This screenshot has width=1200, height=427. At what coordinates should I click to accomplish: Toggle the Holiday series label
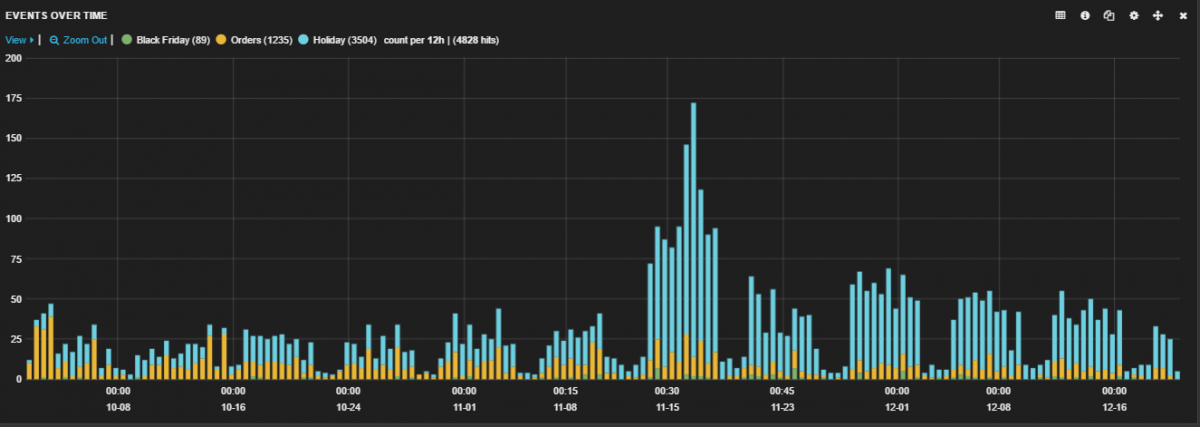[346, 40]
